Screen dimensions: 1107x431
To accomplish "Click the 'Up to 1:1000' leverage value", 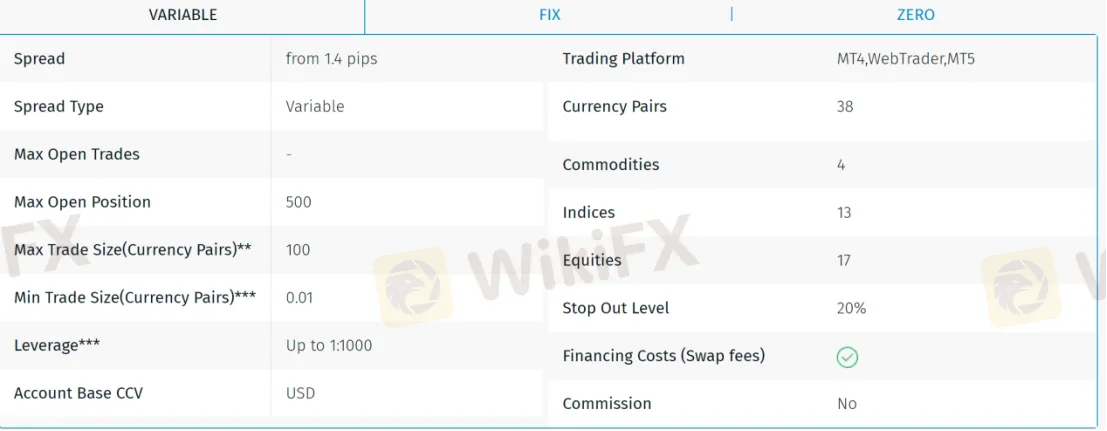I will [x=329, y=346].
